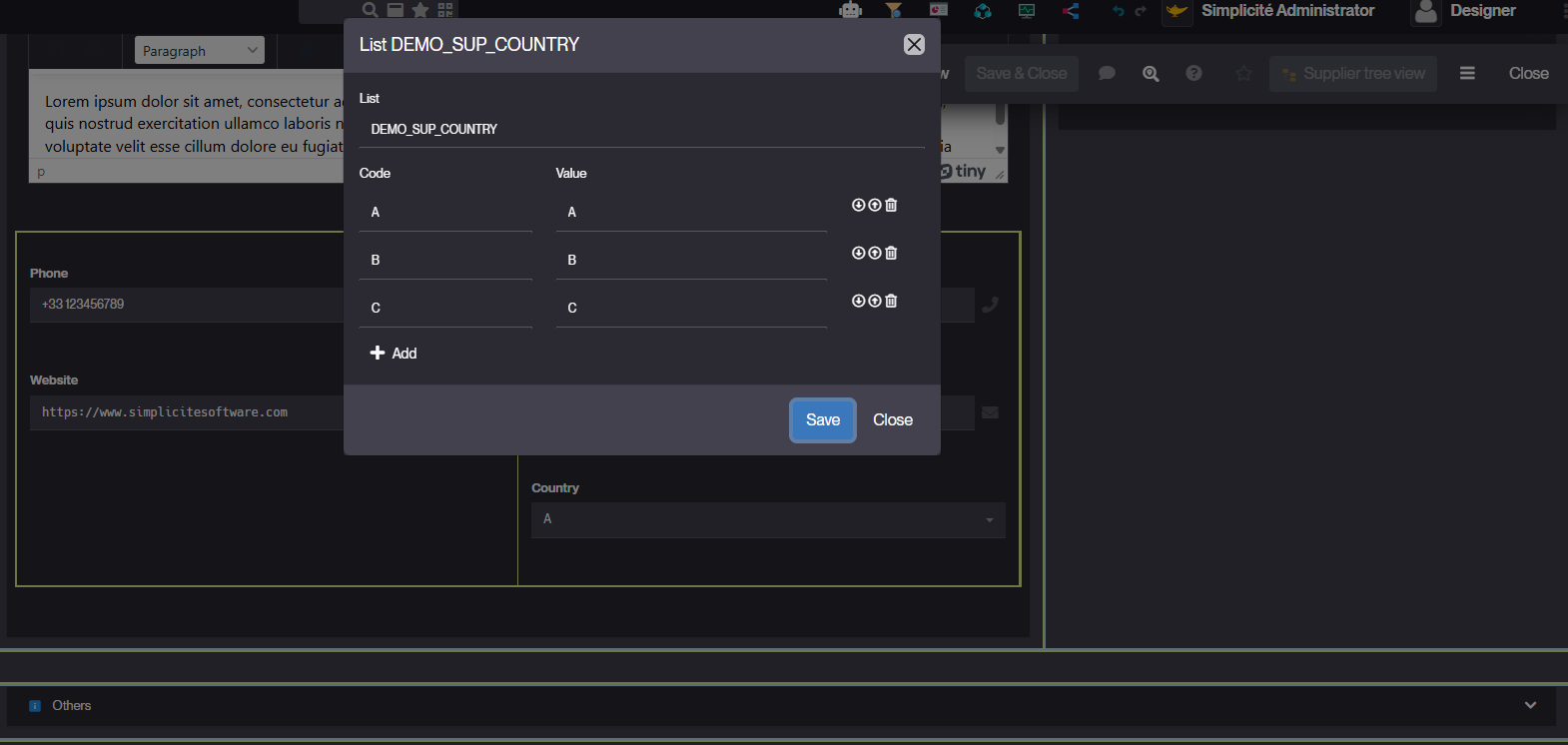Edit Value field containing C
Image resolution: width=1568 pixels, height=745 pixels.
pos(691,308)
